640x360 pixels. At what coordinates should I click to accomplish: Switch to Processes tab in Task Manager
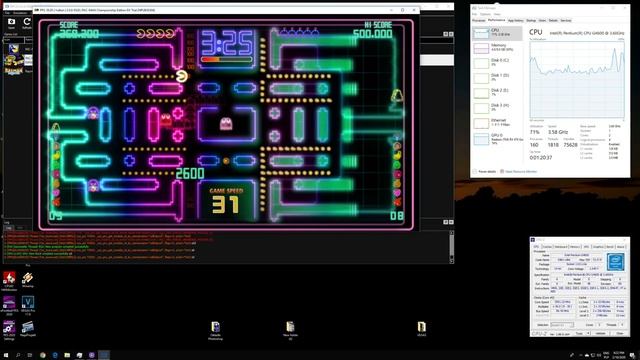tap(479, 20)
